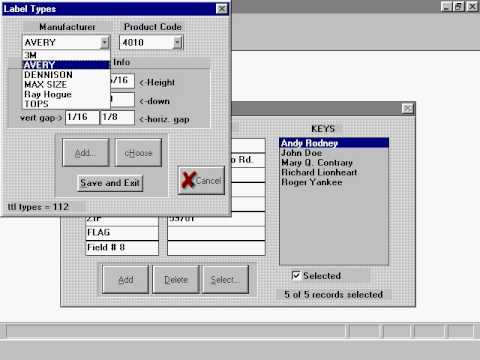This screenshot has width=480, height=360.
Task: Click the Delete button
Action: [176, 280]
